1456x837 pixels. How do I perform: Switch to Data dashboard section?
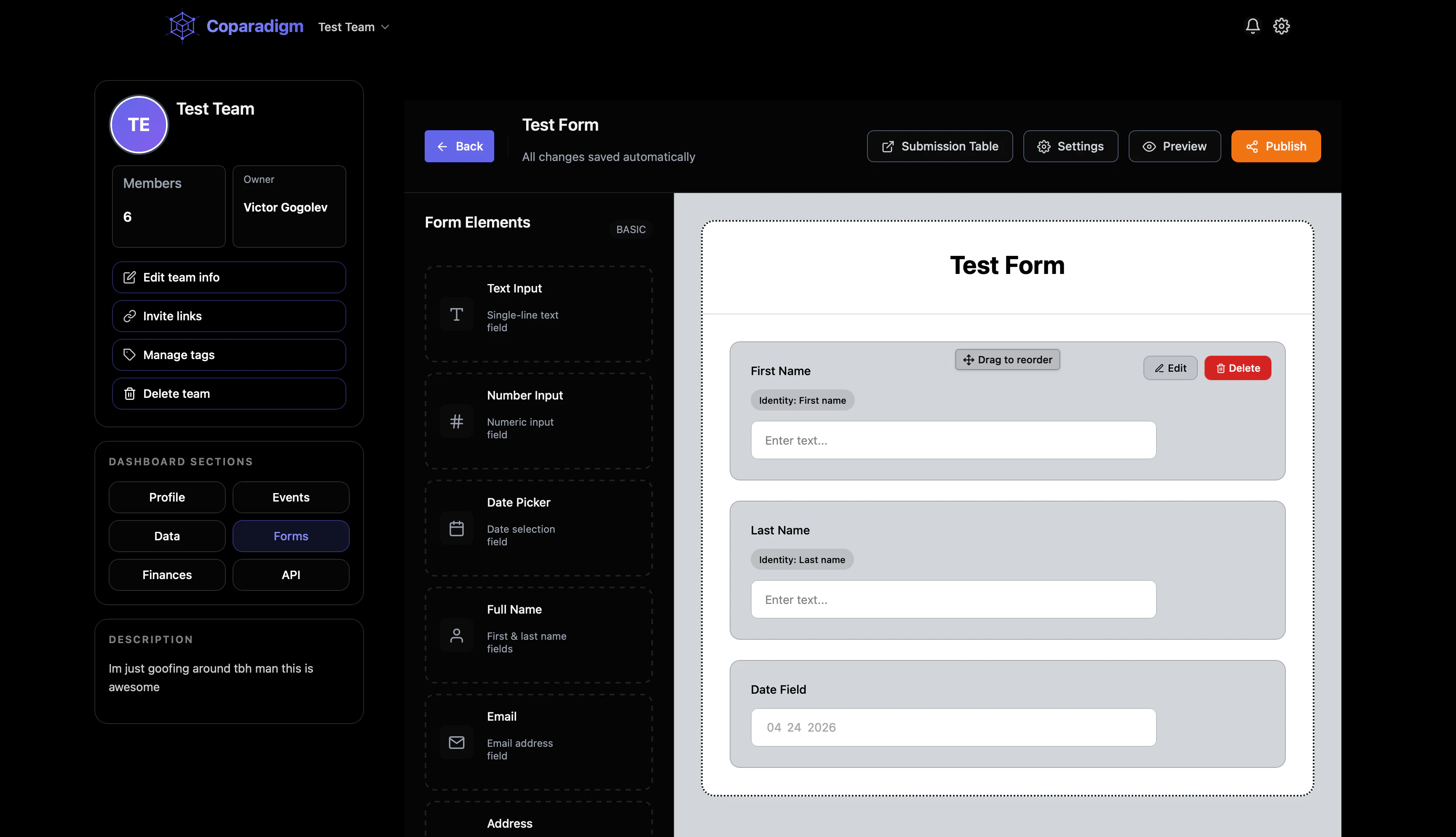(x=167, y=536)
